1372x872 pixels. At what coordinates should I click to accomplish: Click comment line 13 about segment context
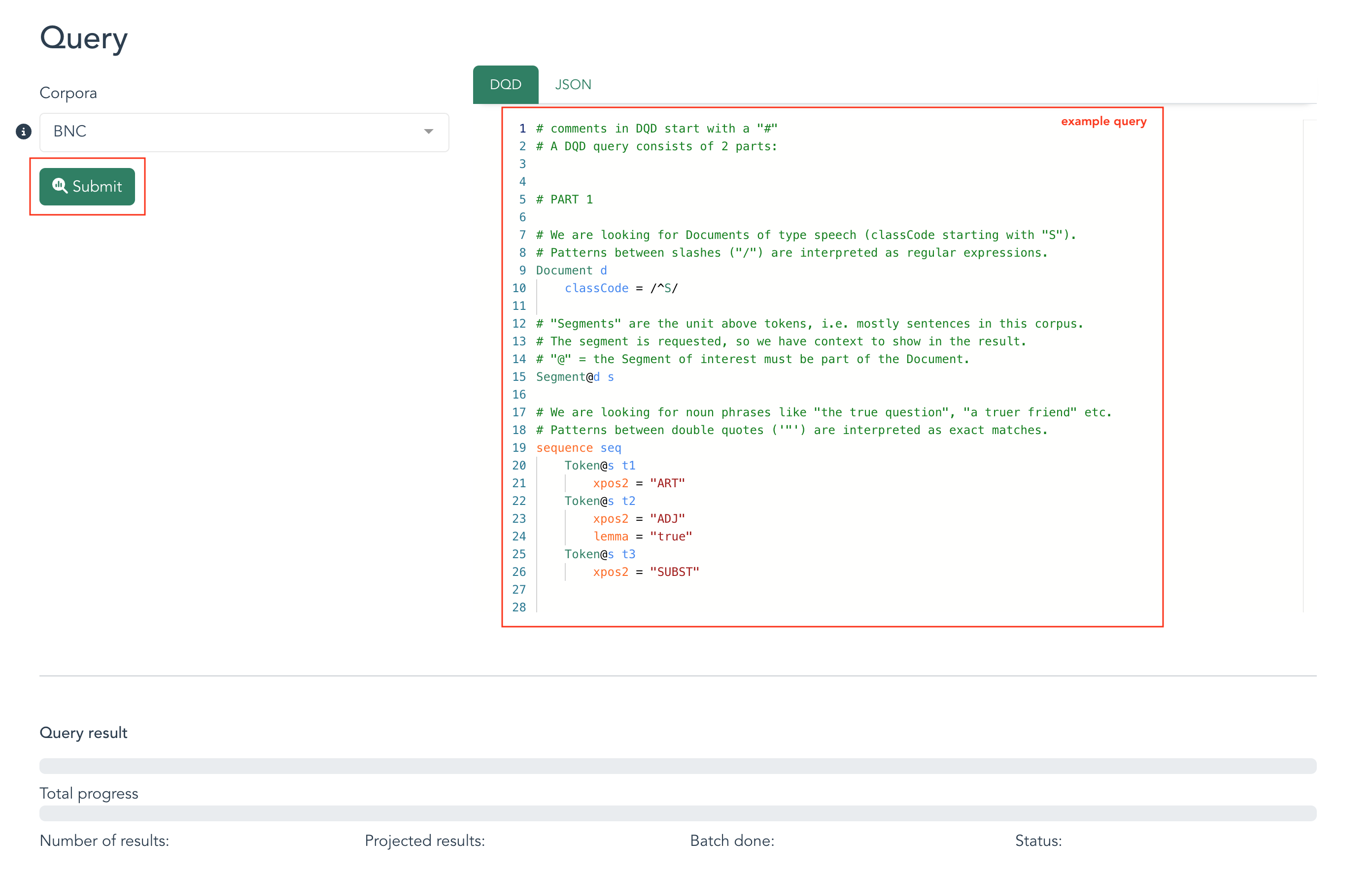[x=781, y=341]
